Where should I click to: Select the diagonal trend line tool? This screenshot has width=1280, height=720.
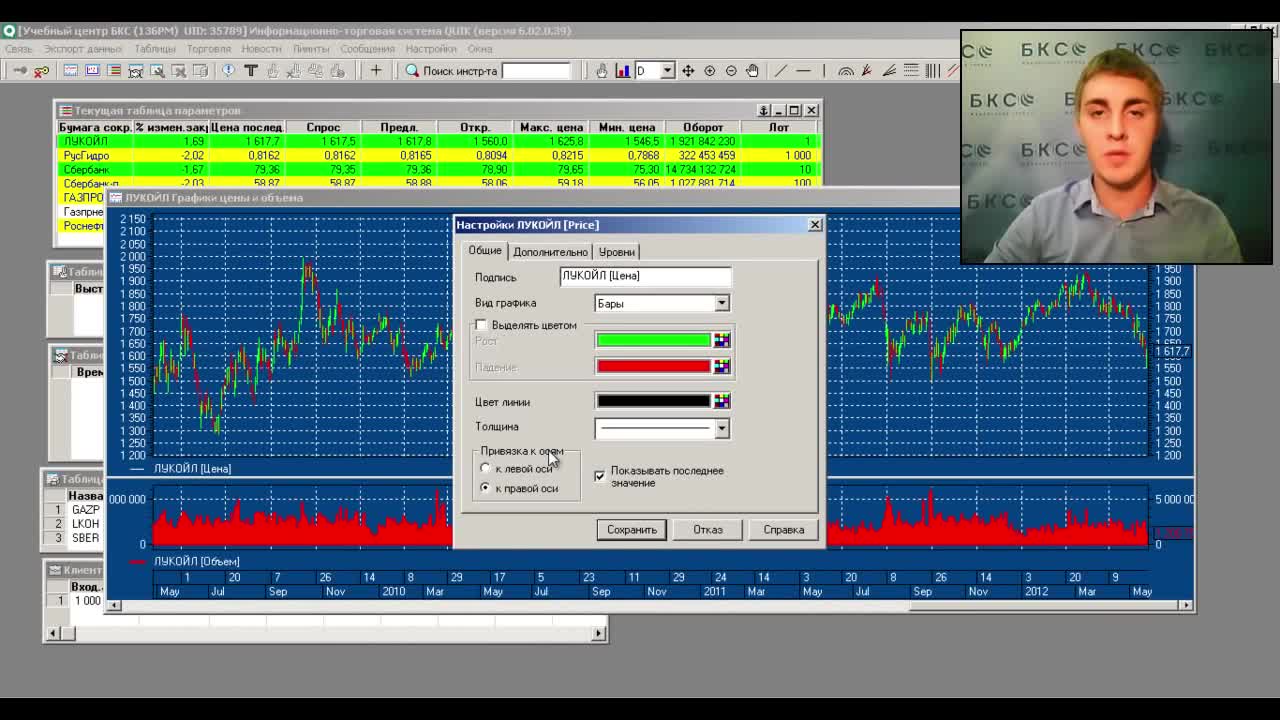[x=780, y=71]
